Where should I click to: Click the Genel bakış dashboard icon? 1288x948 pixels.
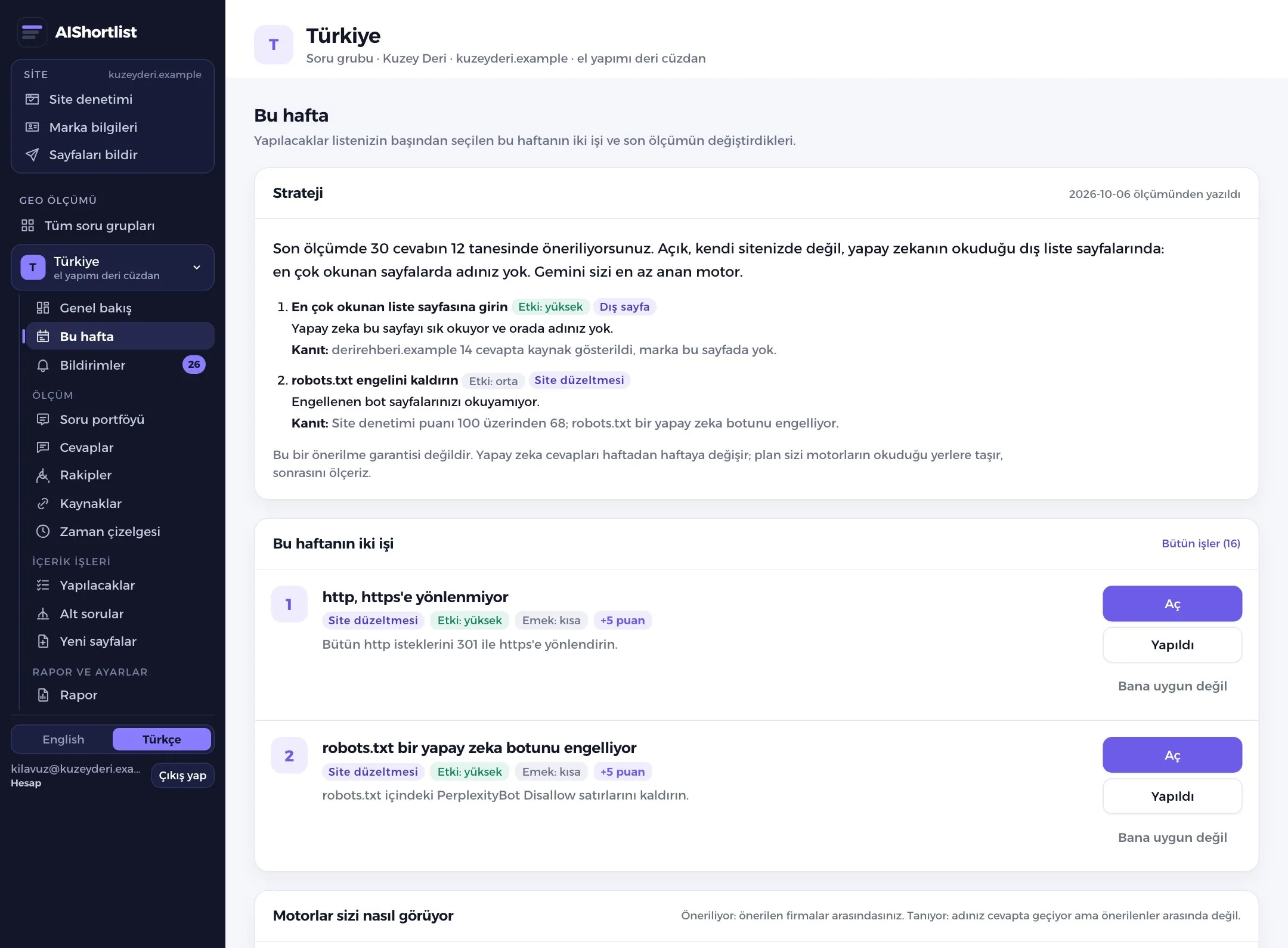point(43,308)
